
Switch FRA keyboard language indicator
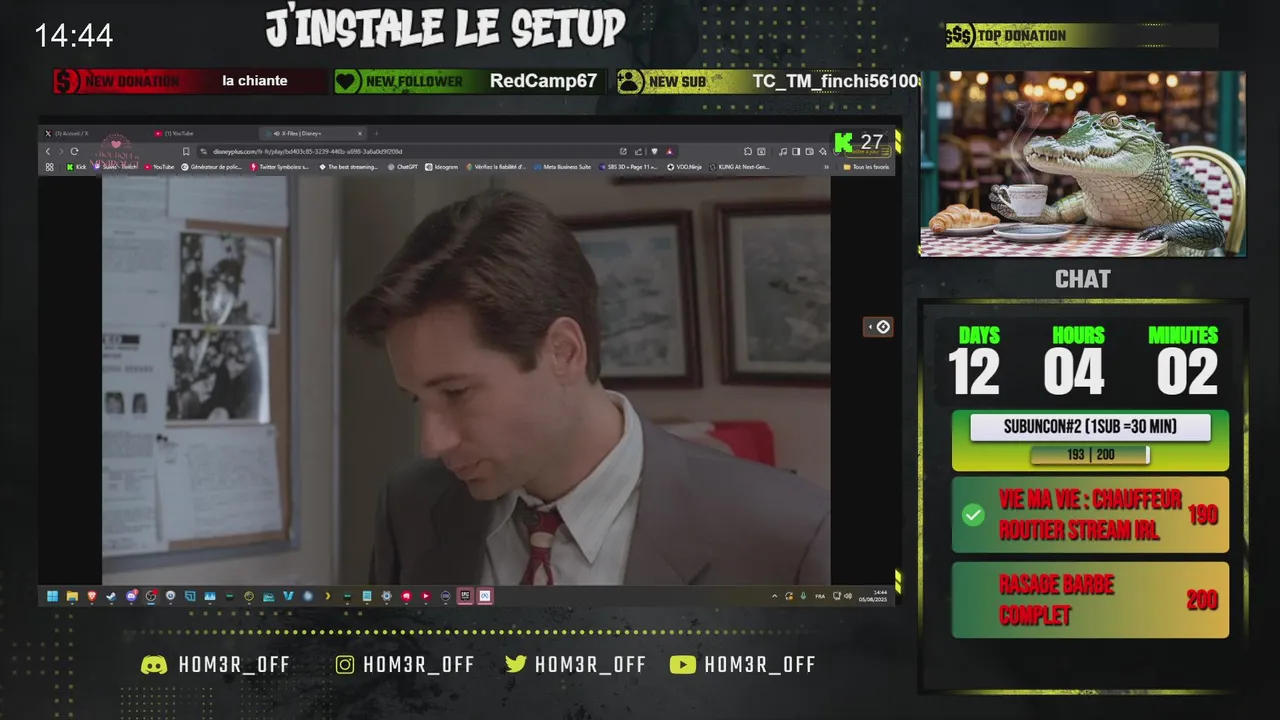[820, 596]
